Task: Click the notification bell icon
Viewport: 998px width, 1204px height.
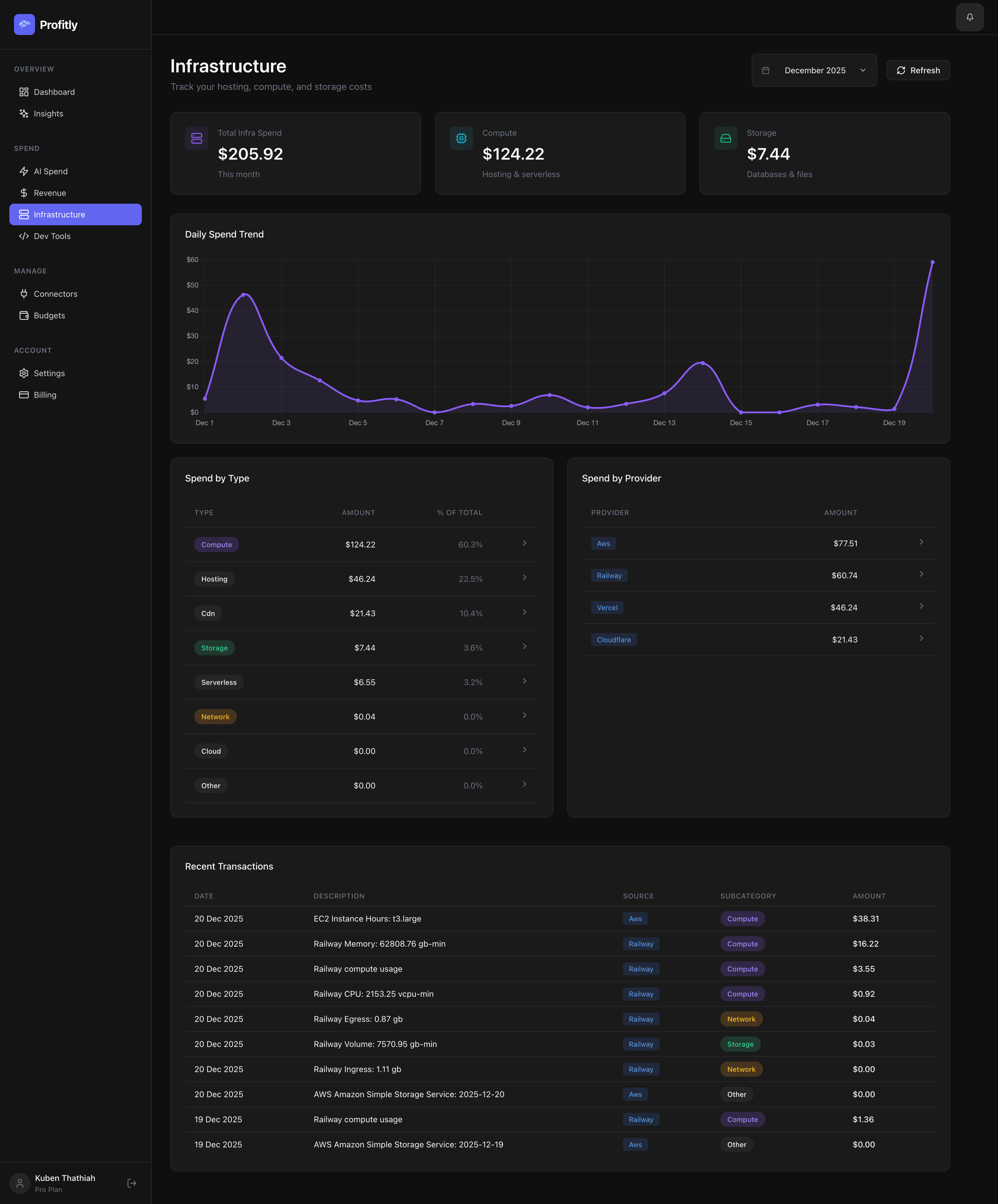Action: click(969, 17)
